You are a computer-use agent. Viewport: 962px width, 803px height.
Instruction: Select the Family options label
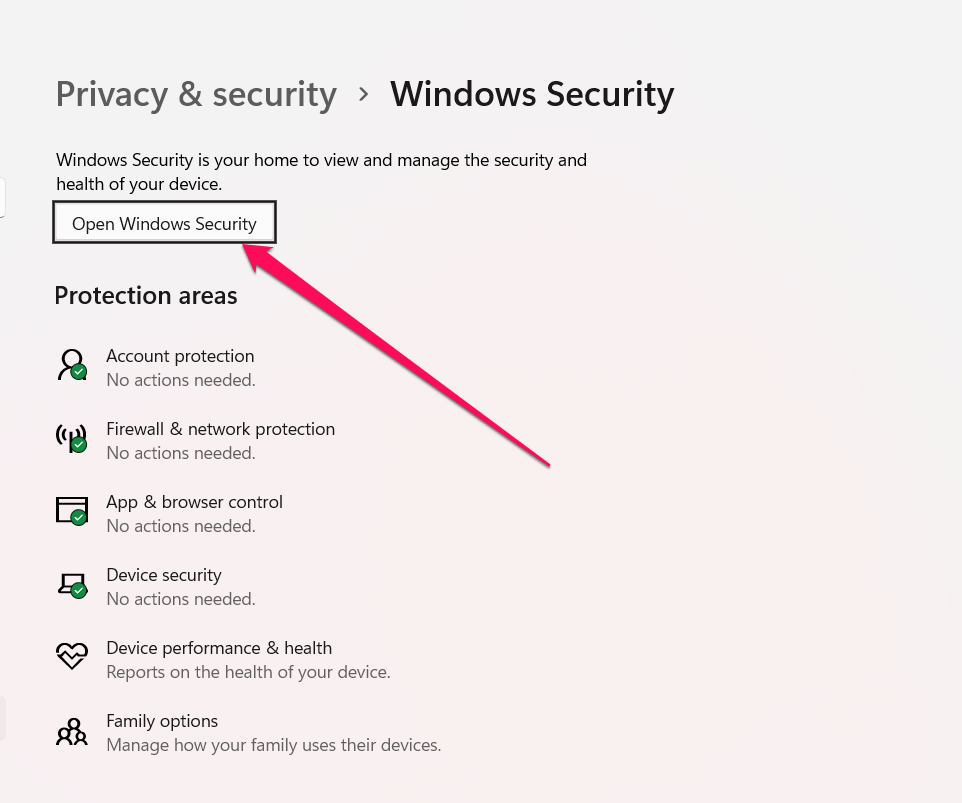coord(162,721)
